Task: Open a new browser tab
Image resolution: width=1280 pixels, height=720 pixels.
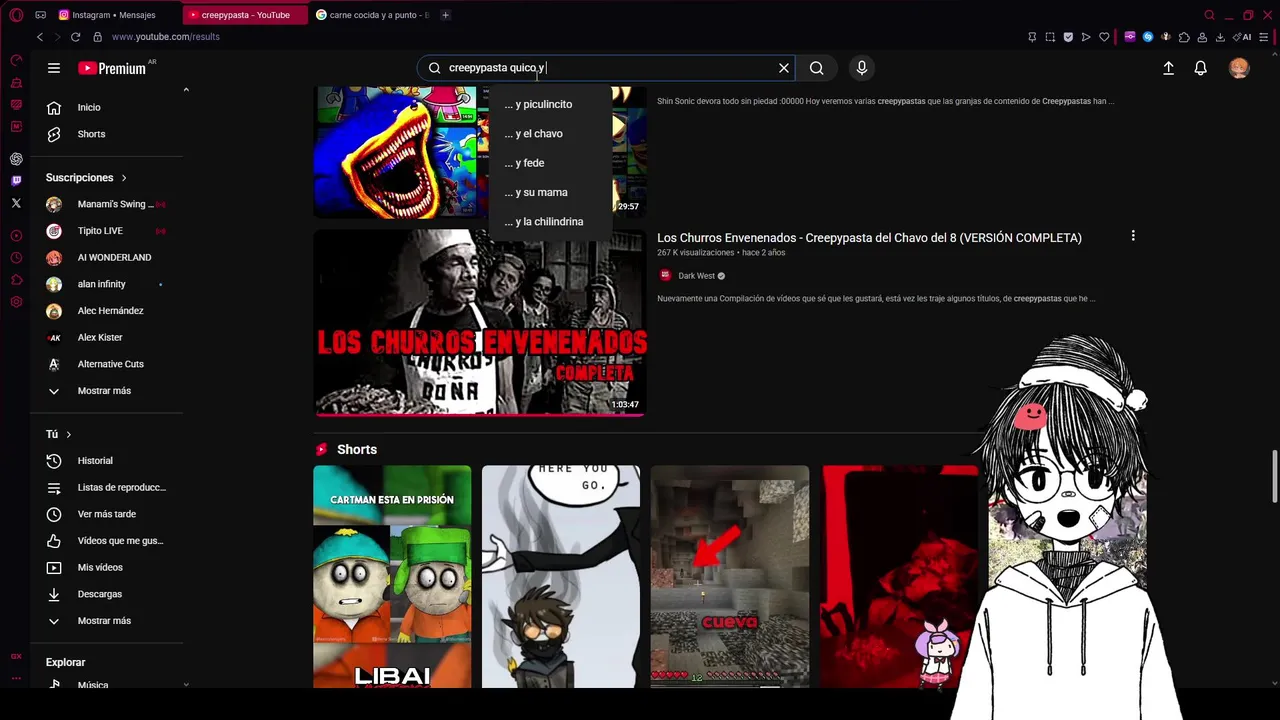Action: click(445, 15)
